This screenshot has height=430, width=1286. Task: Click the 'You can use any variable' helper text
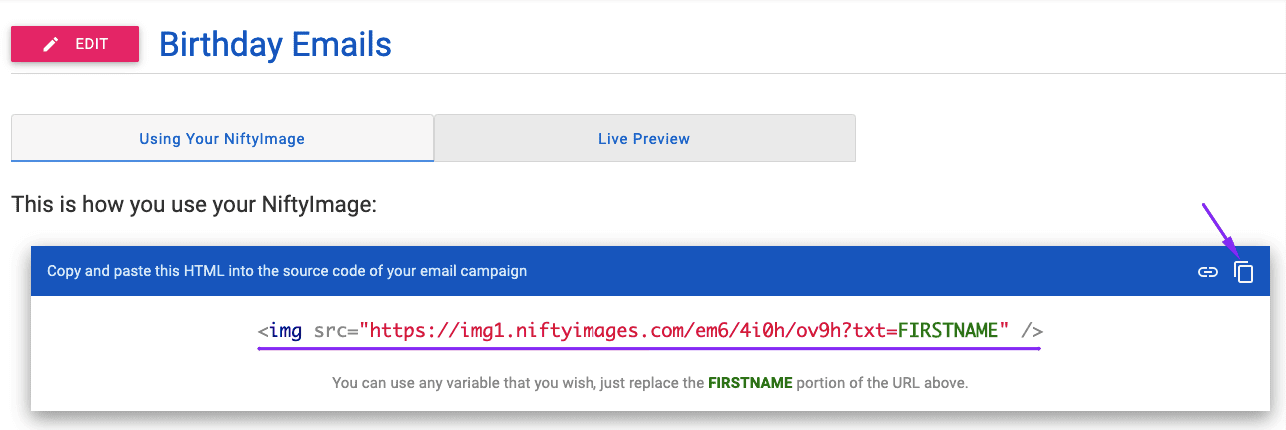click(650, 383)
